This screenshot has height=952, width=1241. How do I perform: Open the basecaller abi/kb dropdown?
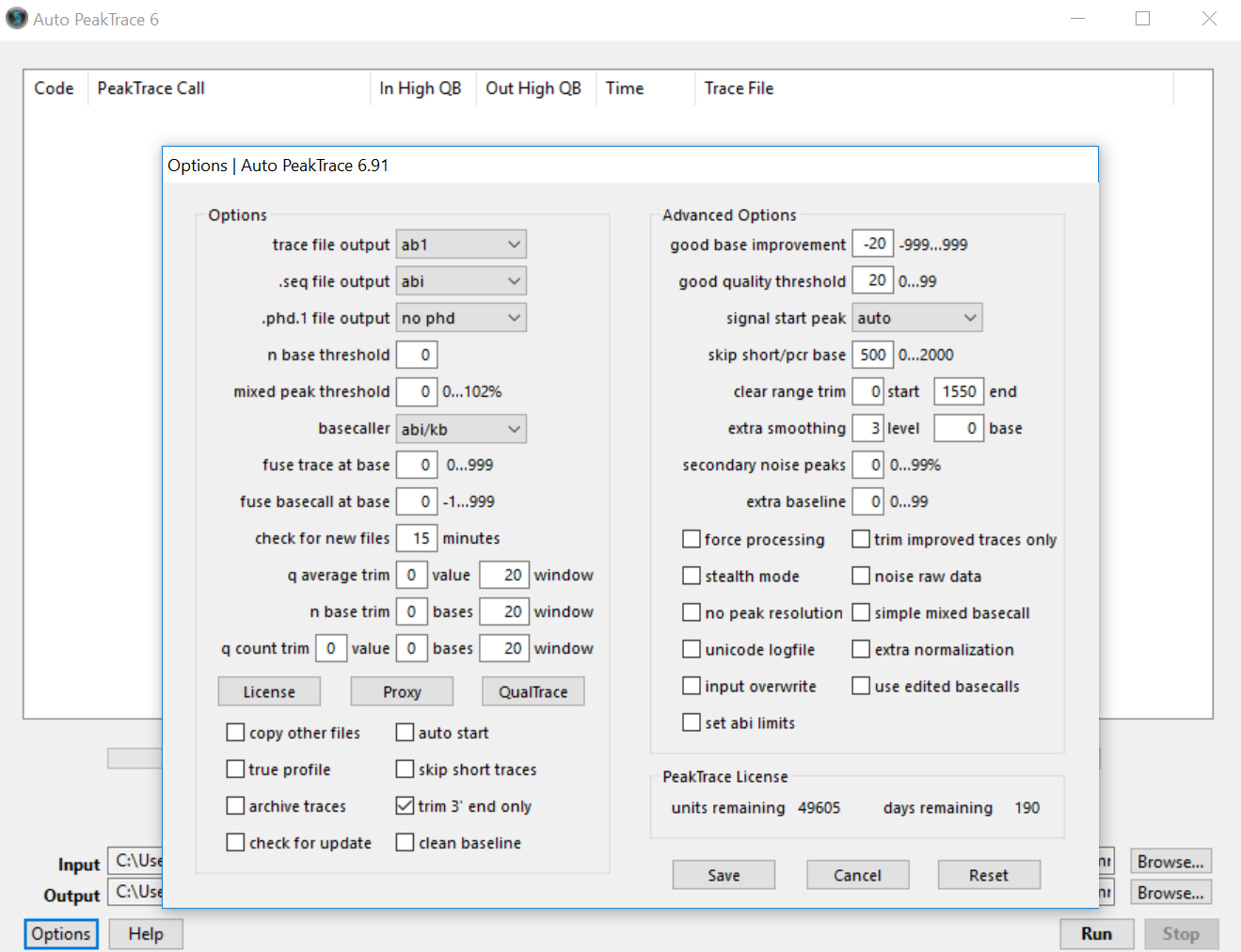[461, 429]
